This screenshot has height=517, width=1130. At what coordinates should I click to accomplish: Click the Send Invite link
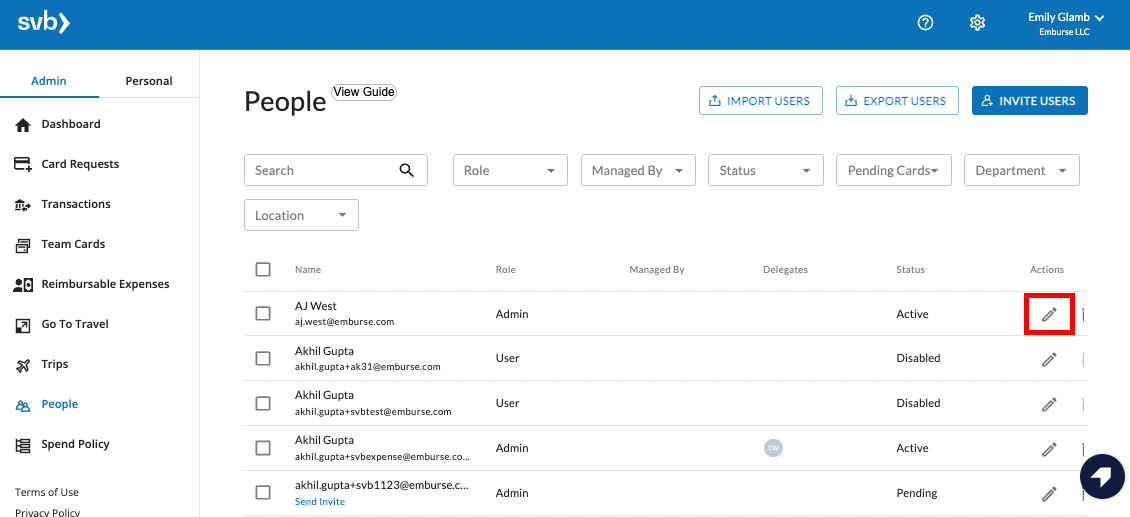pyautogui.click(x=320, y=502)
